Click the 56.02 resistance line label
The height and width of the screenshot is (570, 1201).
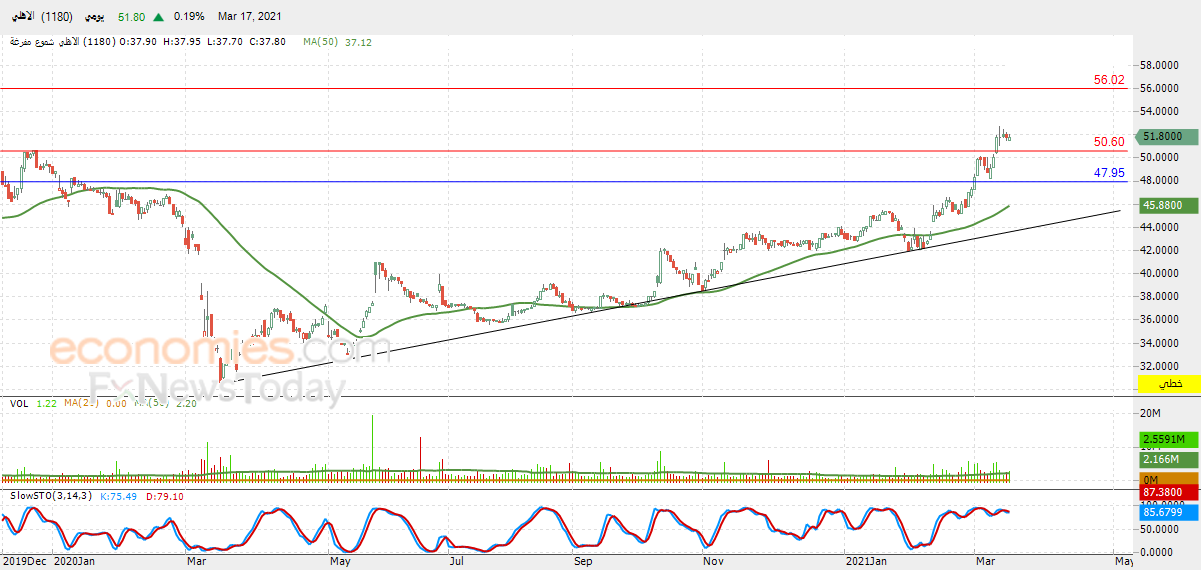(1109, 80)
